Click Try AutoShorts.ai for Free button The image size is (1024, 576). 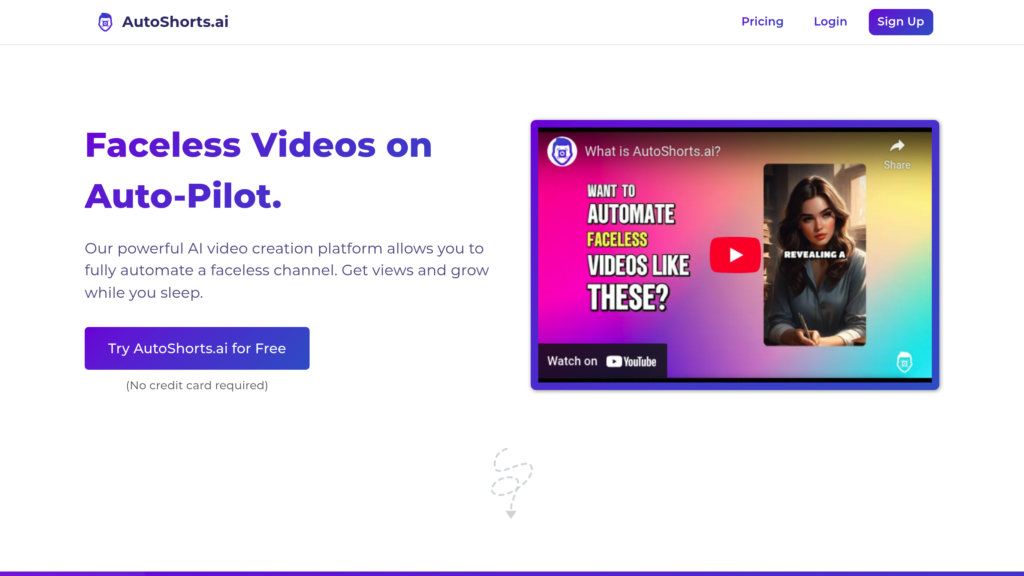[x=197, y=348]
